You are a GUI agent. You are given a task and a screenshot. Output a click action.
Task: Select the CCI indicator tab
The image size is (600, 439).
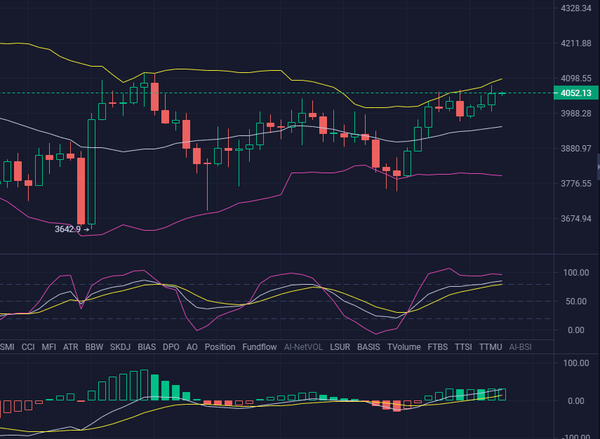tap(28, 347)
